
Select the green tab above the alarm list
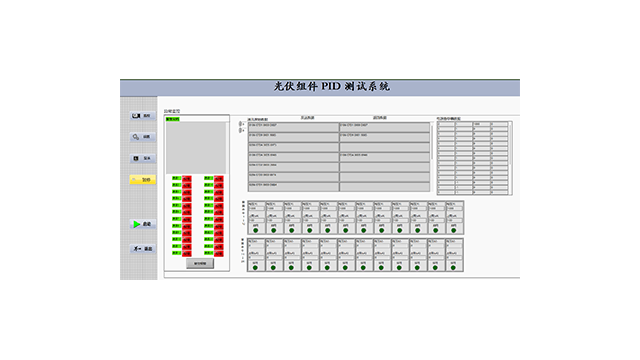[173, 119]
